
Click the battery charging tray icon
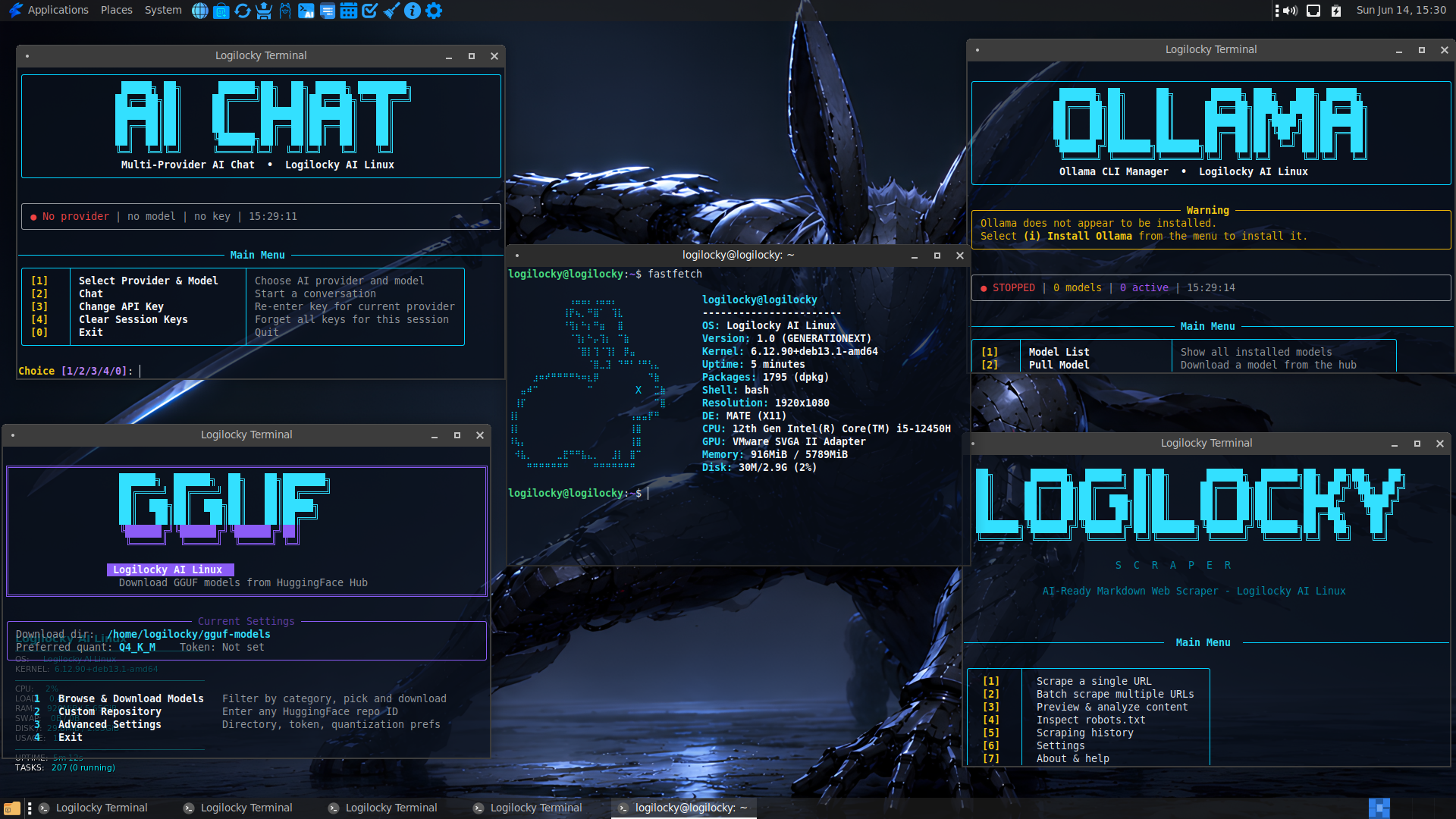click(x=1336, y=11)
